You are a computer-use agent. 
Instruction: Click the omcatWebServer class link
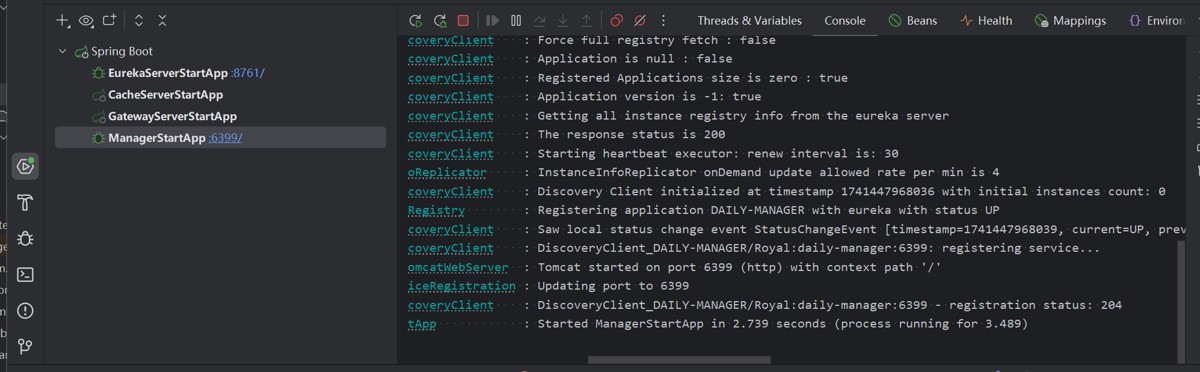[458, 267]
